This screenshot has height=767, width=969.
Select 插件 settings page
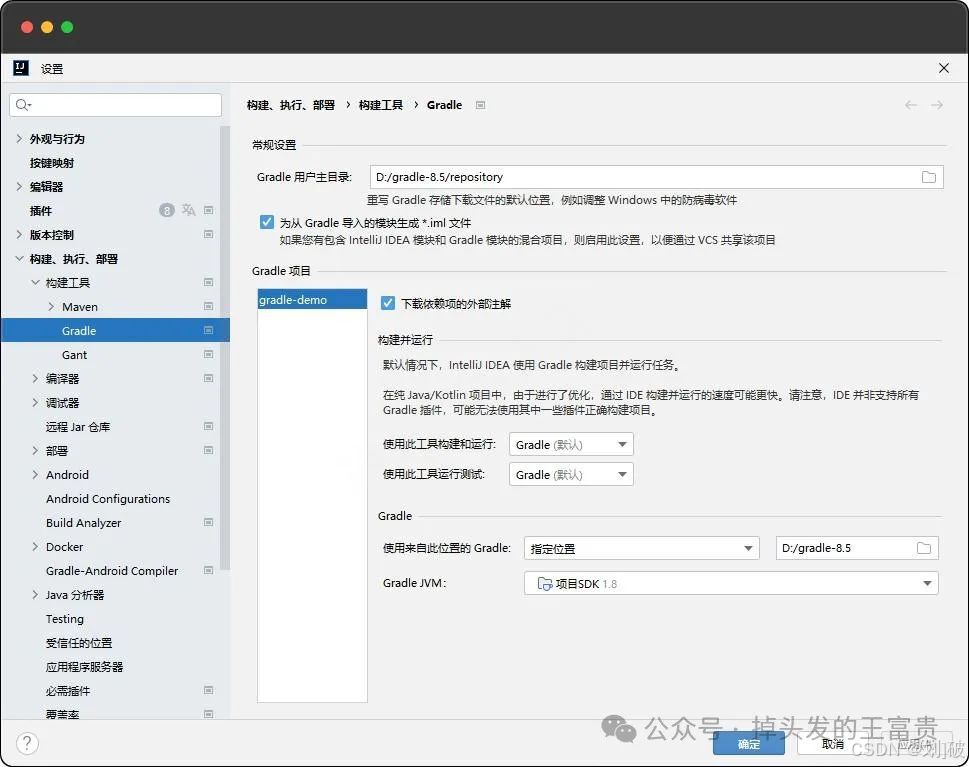(x=41, y=211)
